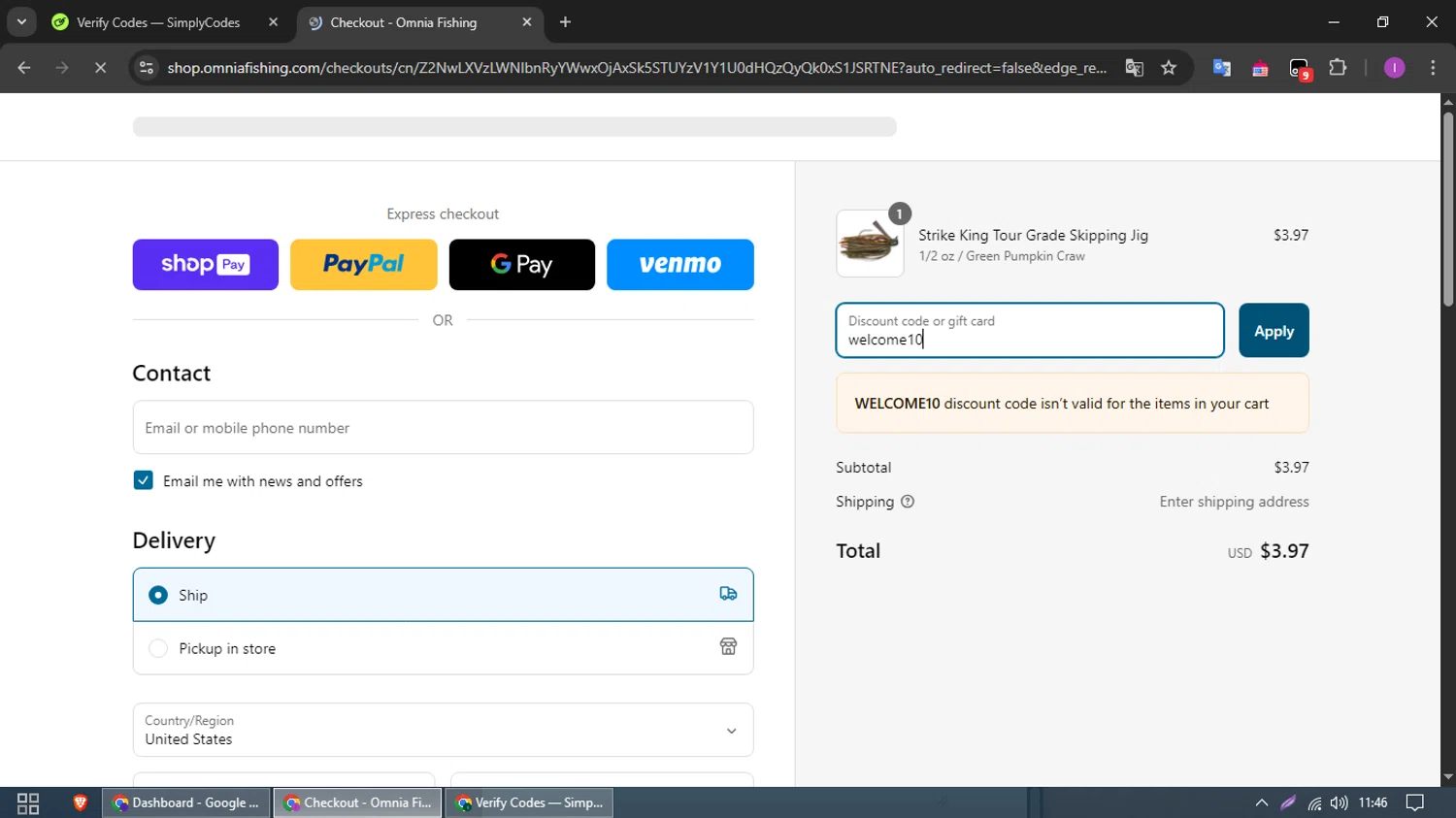Open the Google Translate extension icon
Viewport: 1456px width, 818px height.
coord(1222,68)
